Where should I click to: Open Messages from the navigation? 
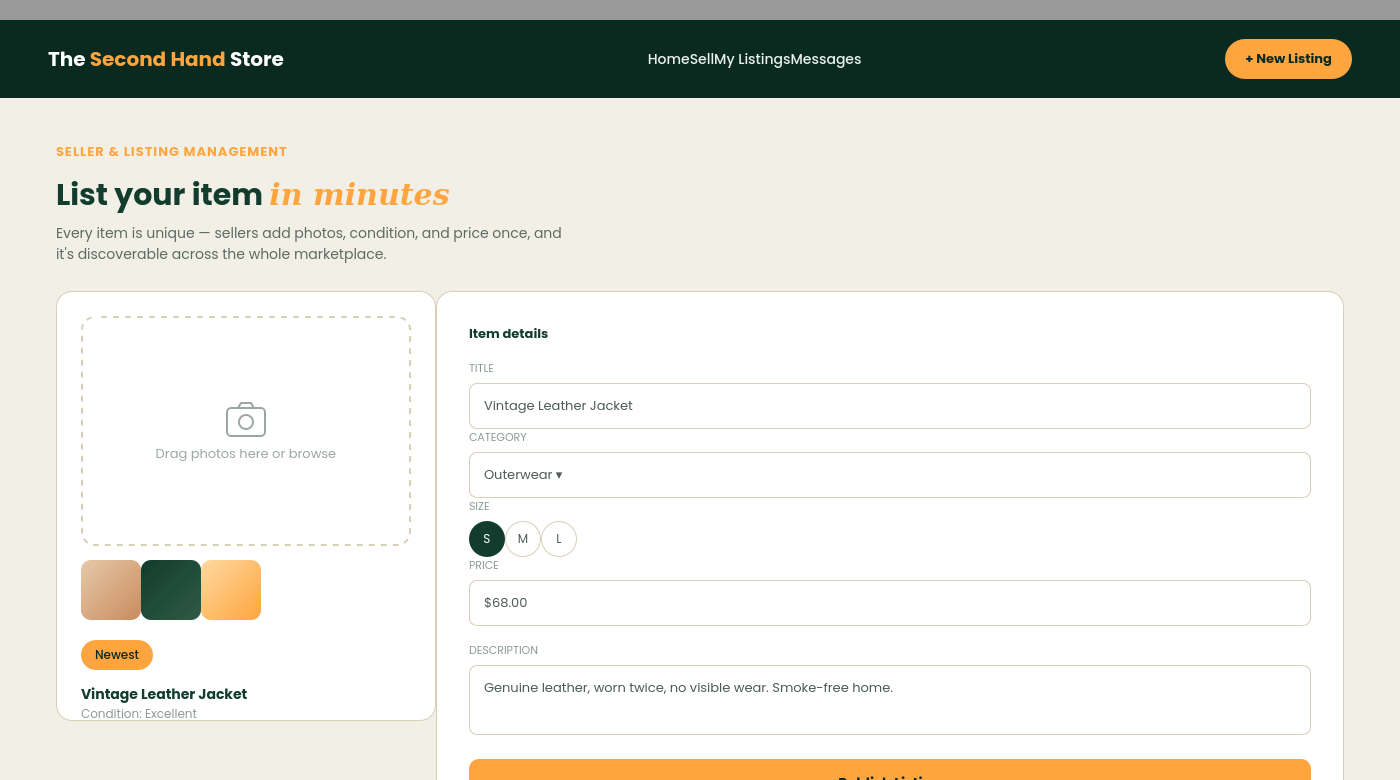(826, 59)
